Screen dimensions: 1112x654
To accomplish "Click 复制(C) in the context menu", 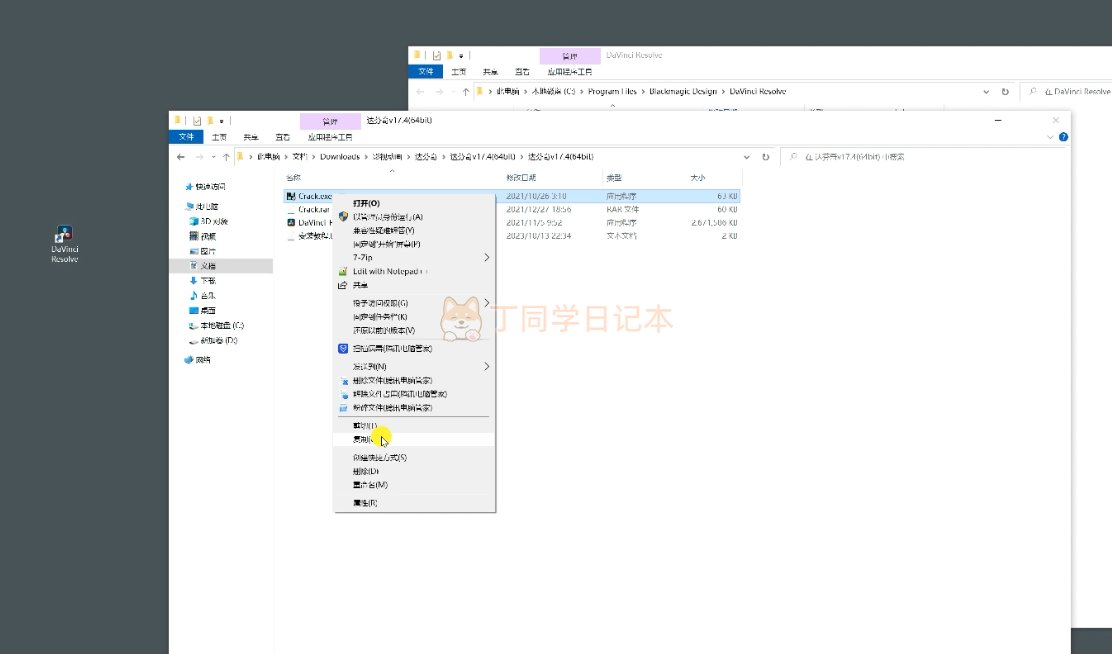I will tap(366, 439).
